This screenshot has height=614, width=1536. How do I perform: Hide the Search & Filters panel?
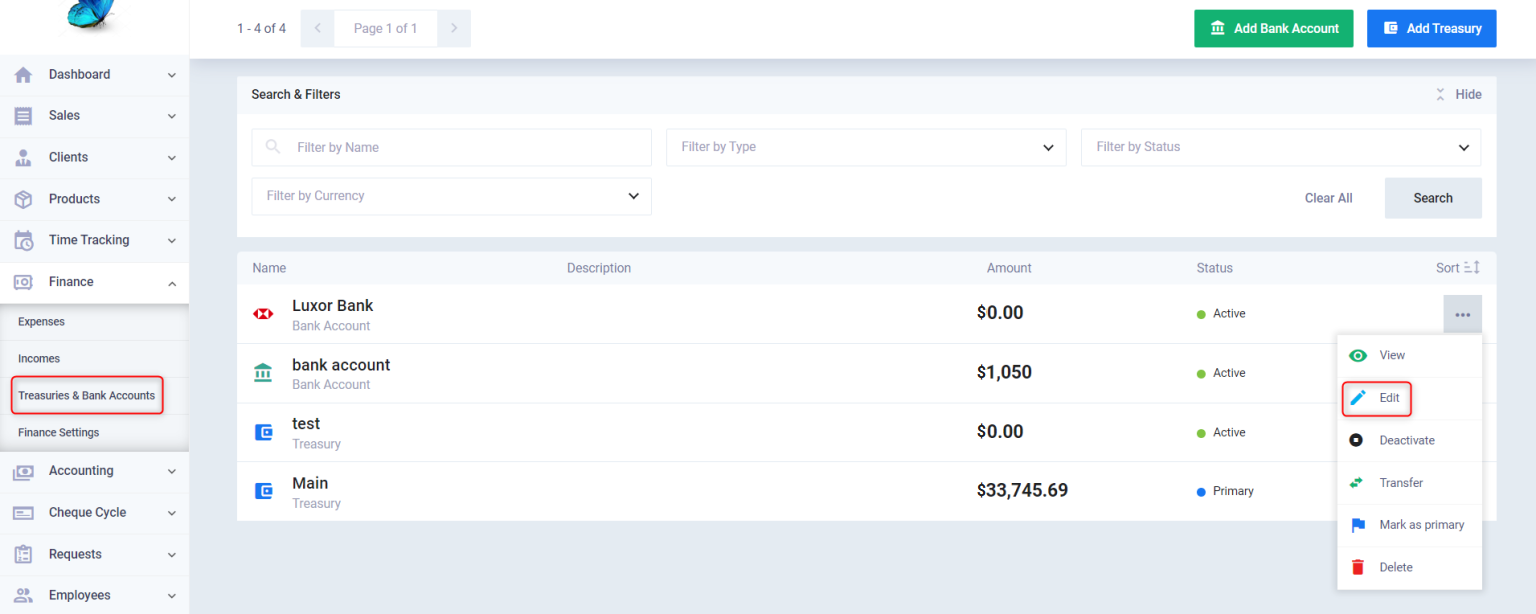[x=1458, y=94]
